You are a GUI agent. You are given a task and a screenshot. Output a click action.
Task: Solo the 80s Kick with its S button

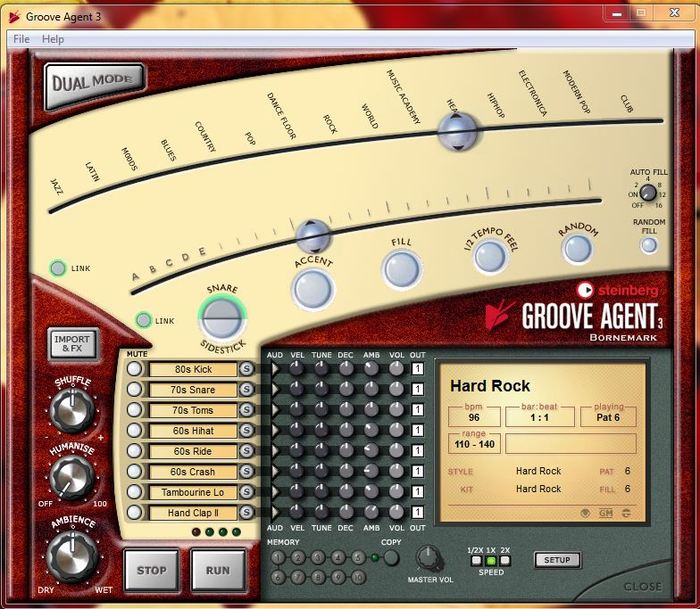pos(246,369)
